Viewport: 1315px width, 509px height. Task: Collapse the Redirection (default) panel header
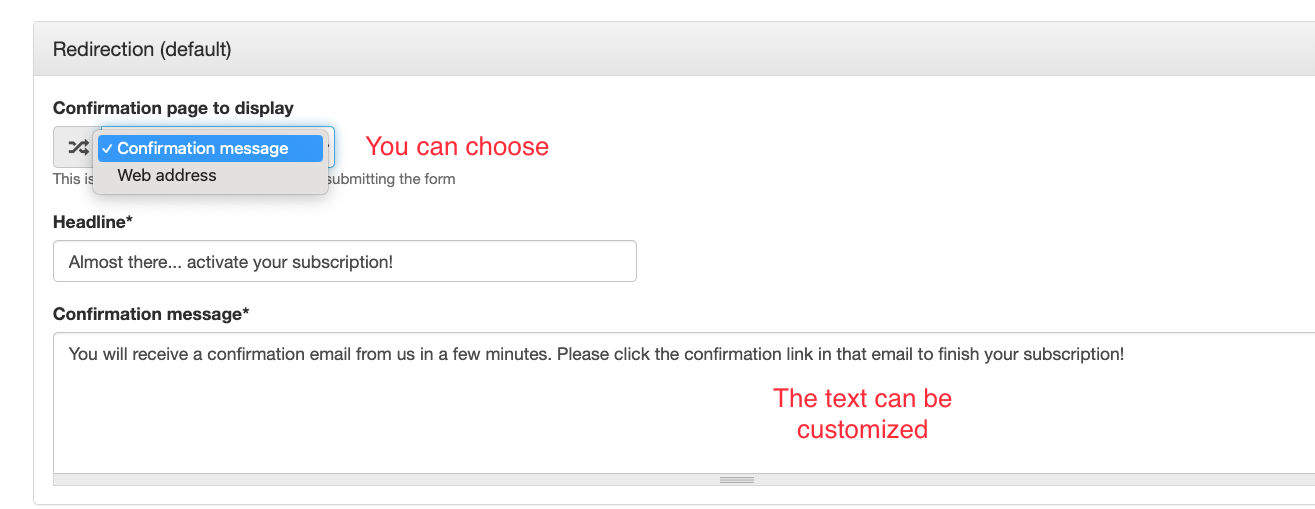(674, 49)
